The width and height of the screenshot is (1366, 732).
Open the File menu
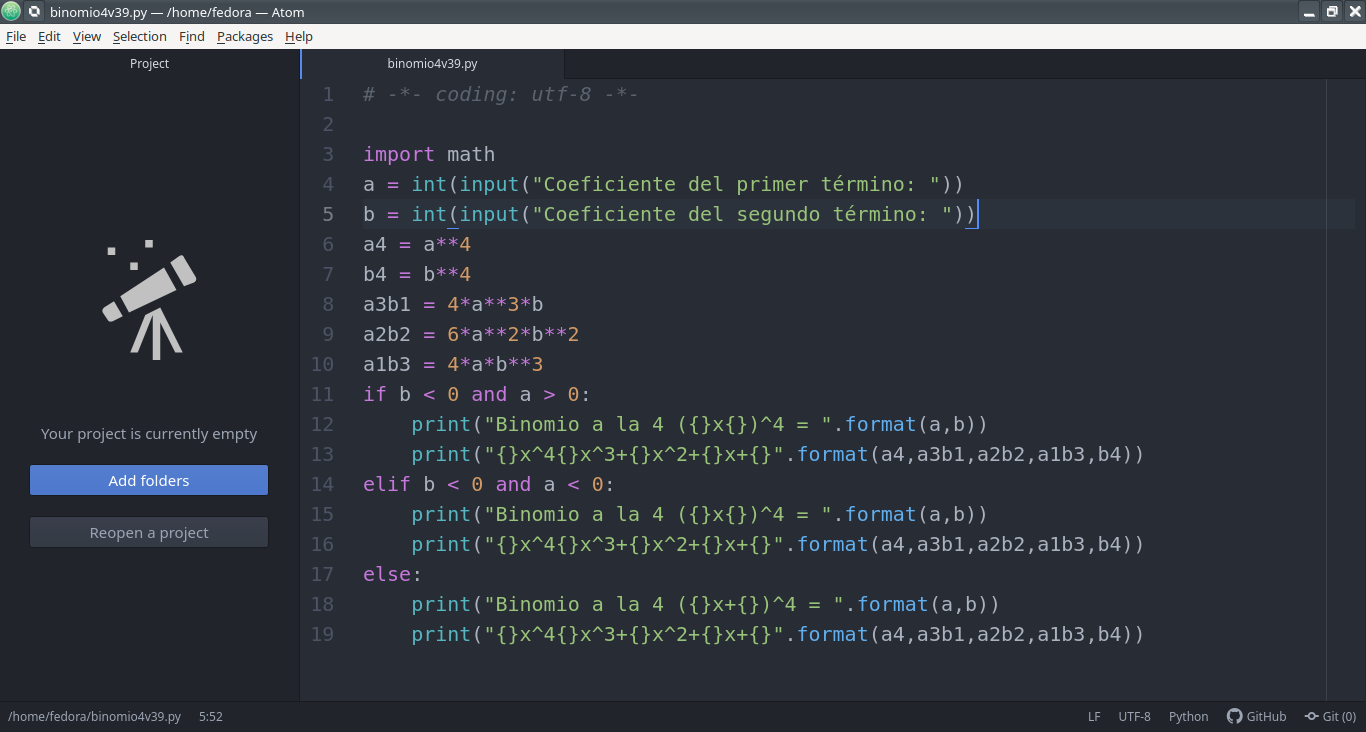[16, 36]
